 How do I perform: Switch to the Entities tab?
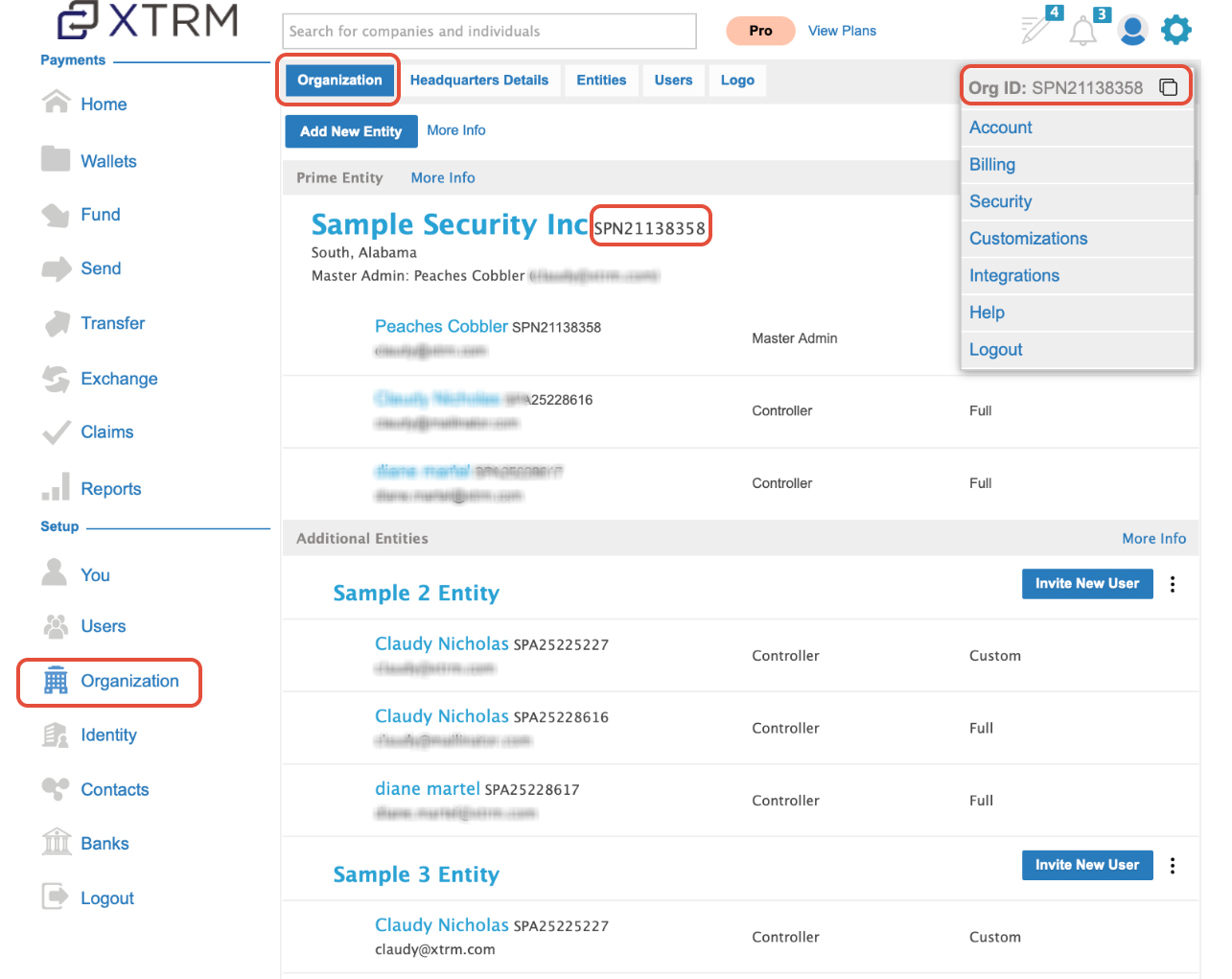(x=601, y=80)
